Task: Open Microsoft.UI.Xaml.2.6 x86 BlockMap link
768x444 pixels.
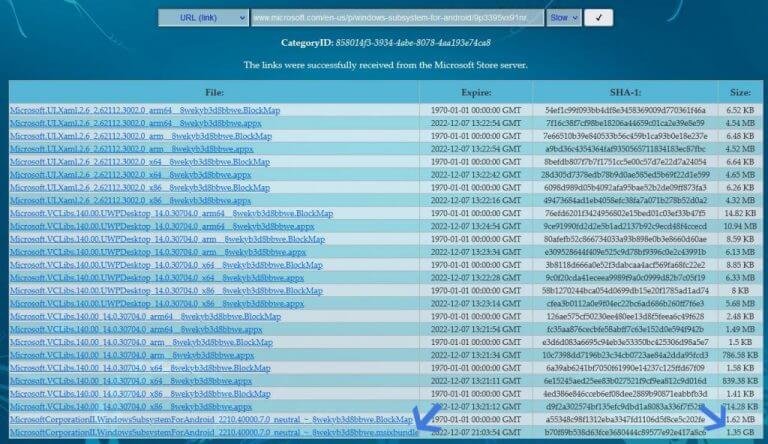Action: [x=140, y=187]
